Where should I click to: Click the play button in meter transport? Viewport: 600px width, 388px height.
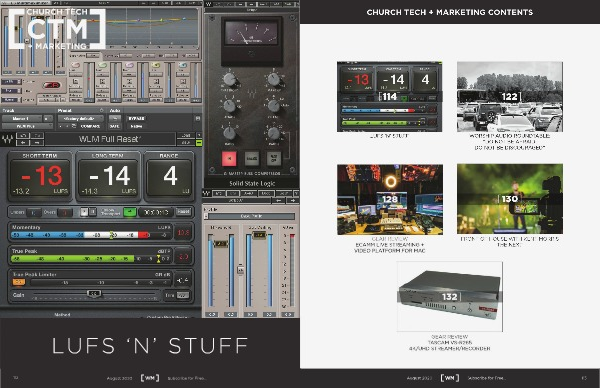tap(84, 212)
